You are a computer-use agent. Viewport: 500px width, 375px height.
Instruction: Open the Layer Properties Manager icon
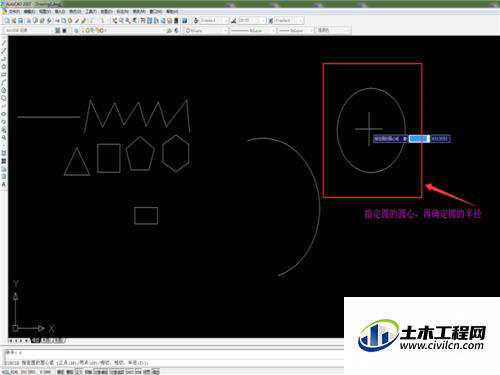click(x=76, y=30)
